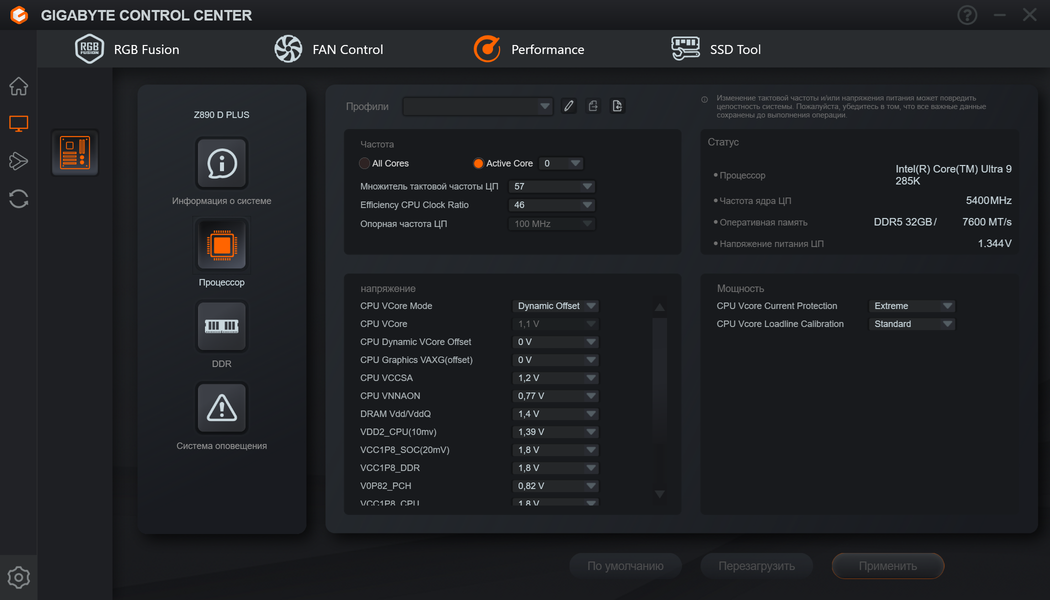Open CPU Vcore Current Protection dropdown
This screenshot has width=1050, height=600.
(x=911, y=306)
